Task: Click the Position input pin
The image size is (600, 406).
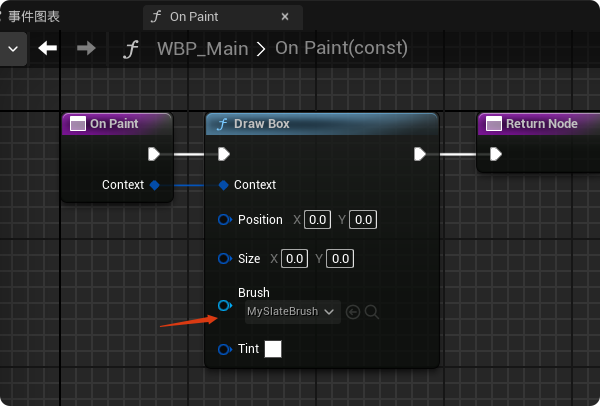Action: (225, 220)
